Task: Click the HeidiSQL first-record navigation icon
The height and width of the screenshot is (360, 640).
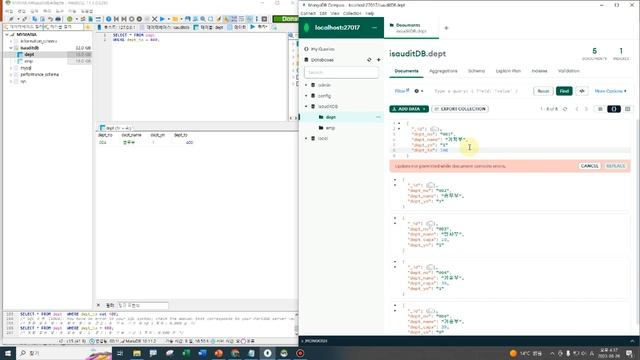Action: tap(116, 19)
